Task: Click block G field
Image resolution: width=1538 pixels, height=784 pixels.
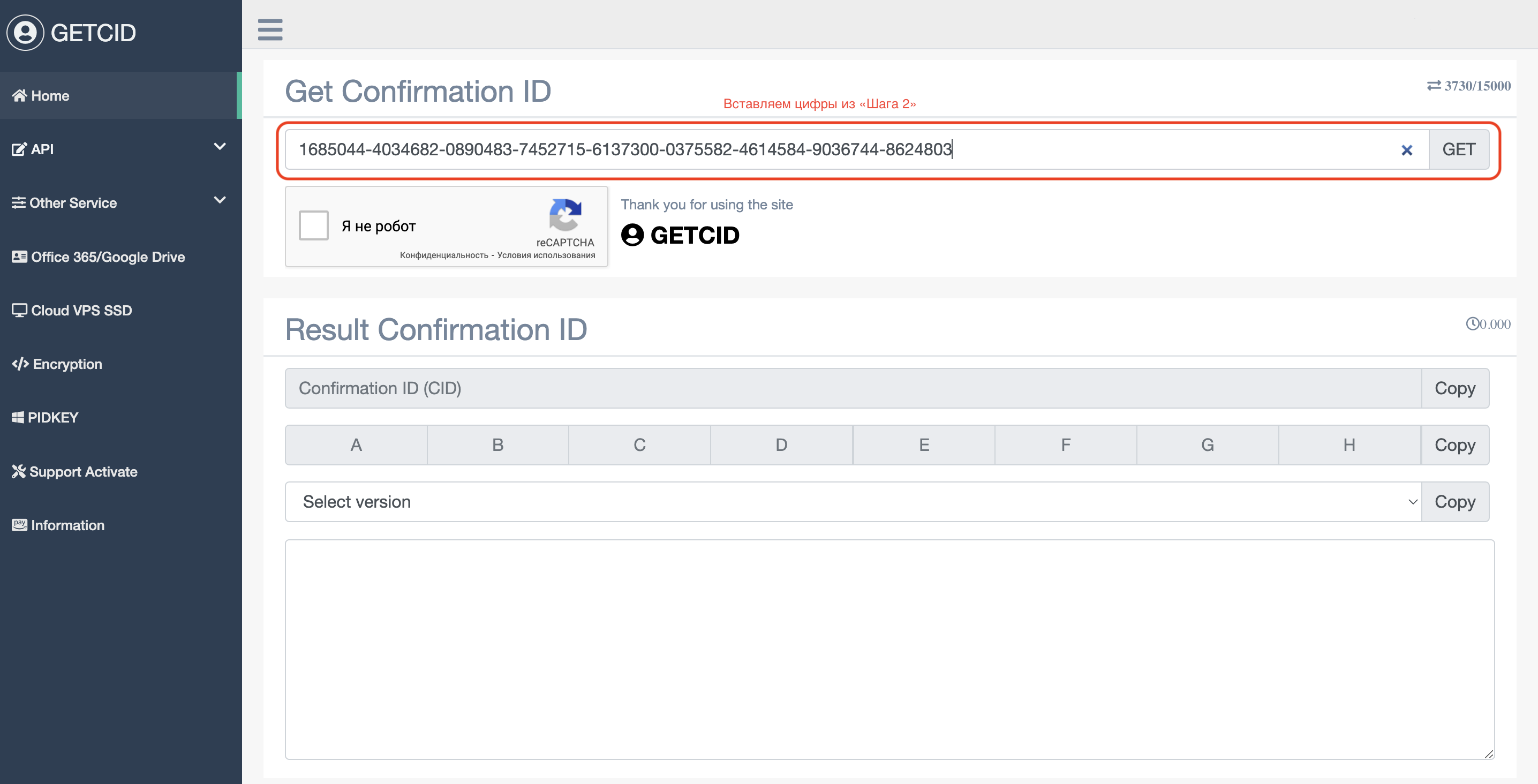Action: [x=1208, y=445]
